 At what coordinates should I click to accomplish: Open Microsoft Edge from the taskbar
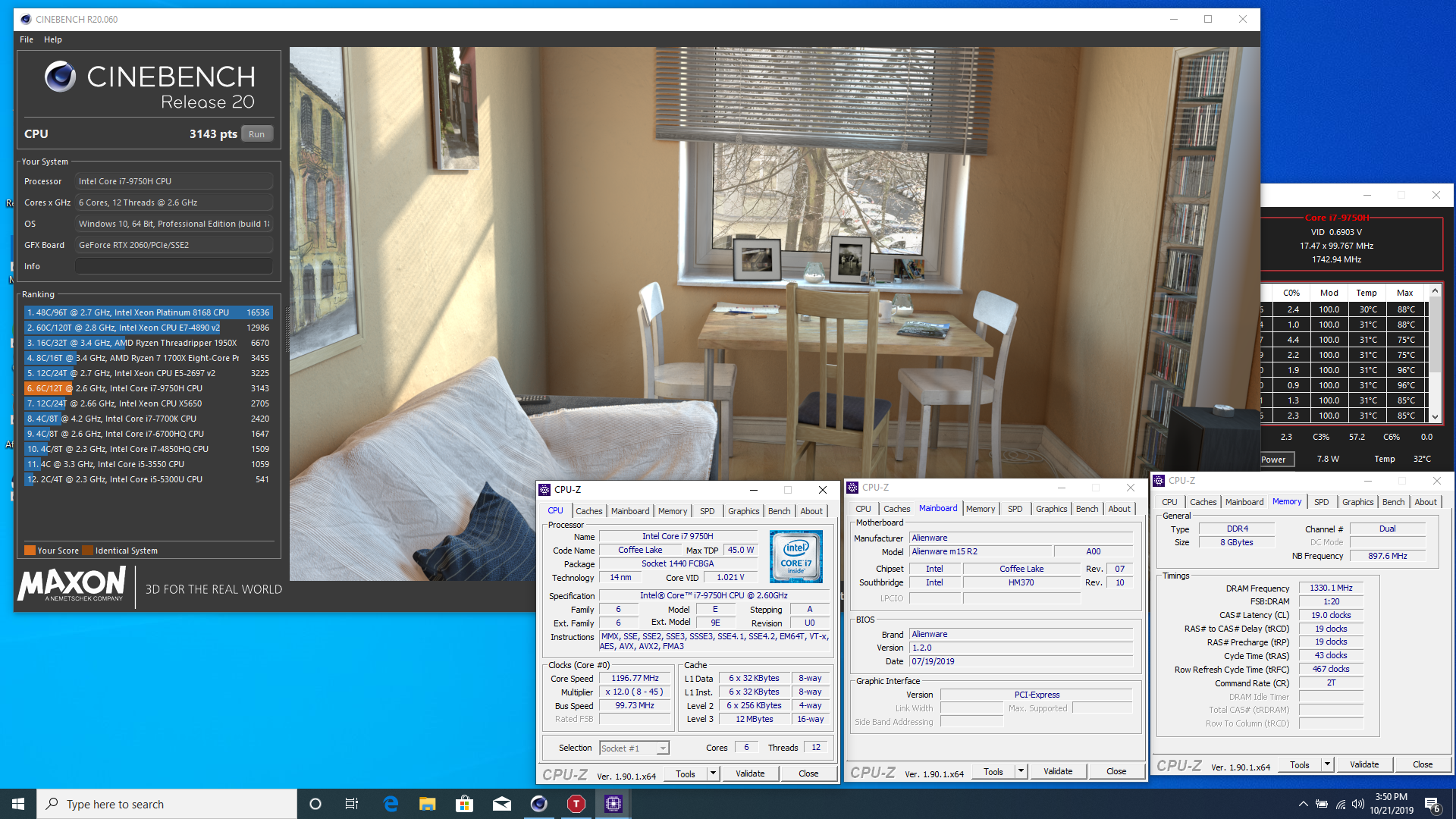[391, 804]
